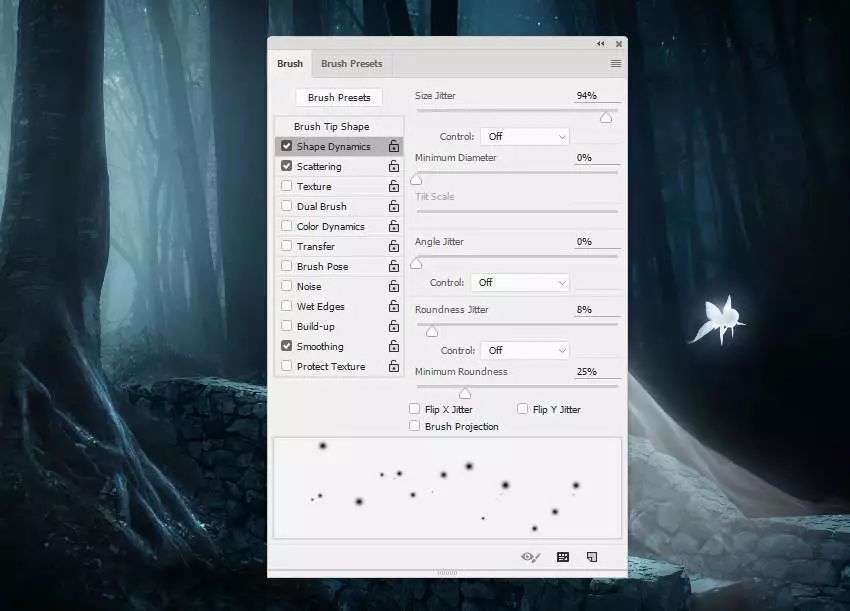
Task: Disable the Smoothing checkbox
Action: (x=287, y=346)
